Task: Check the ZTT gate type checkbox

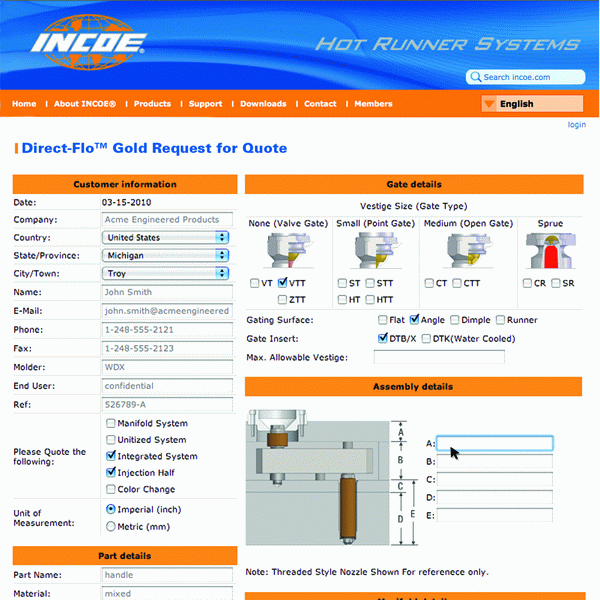Action: coord(282,300)
